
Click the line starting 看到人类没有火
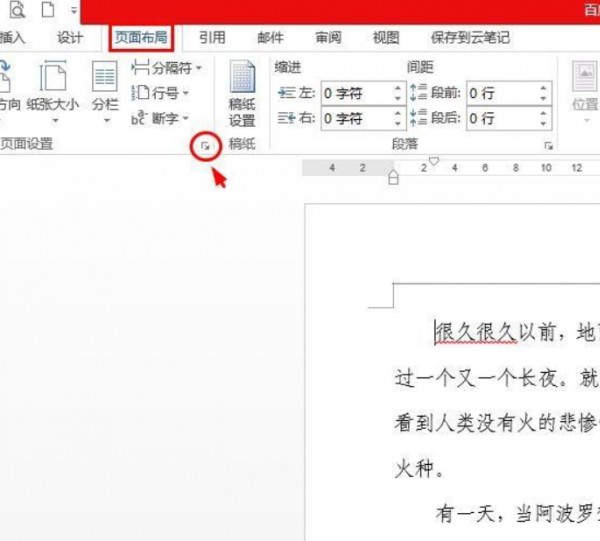[x=497, y=423]
